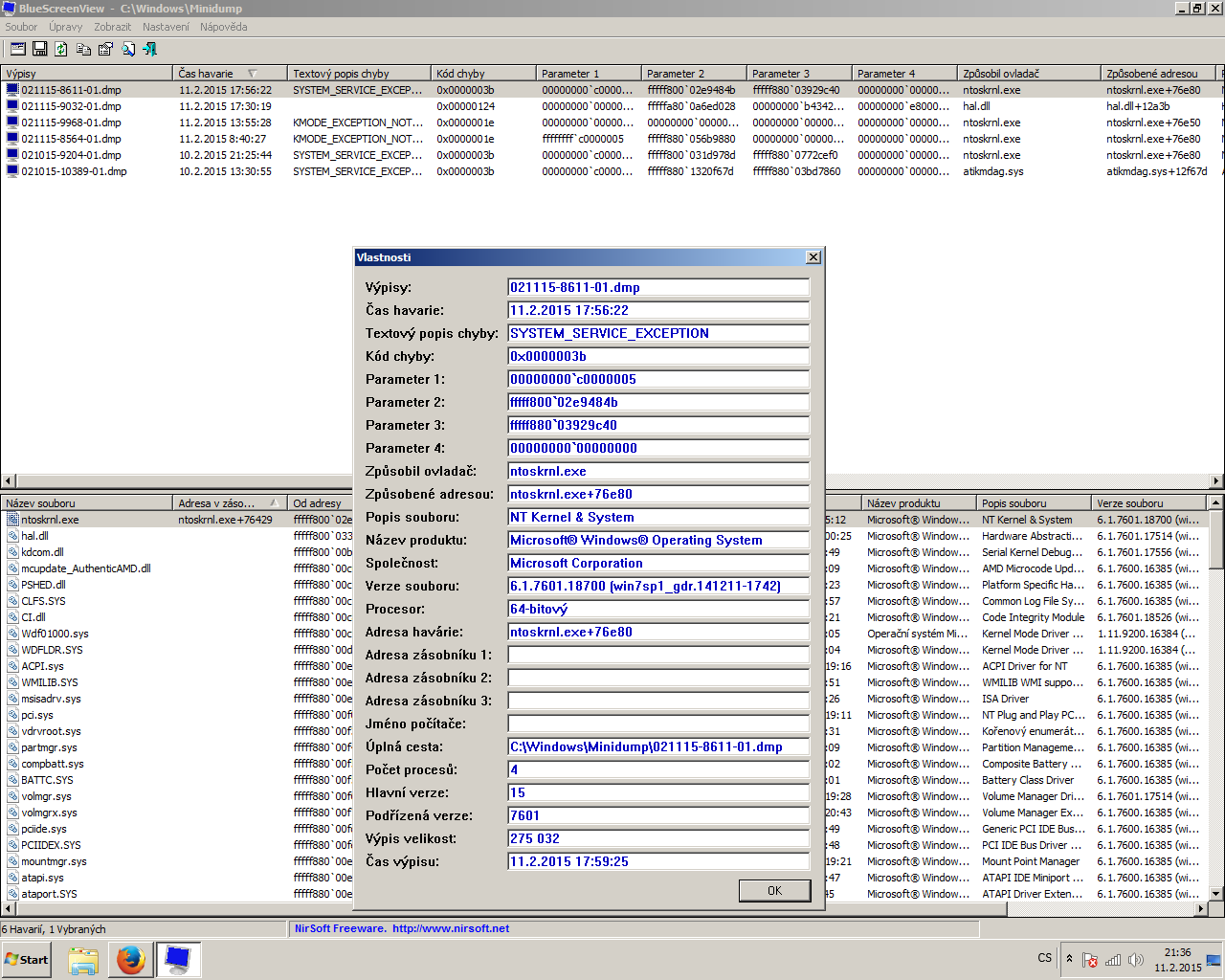
Task: Click the volume speaker tray icon
Action: point(1136,960)
